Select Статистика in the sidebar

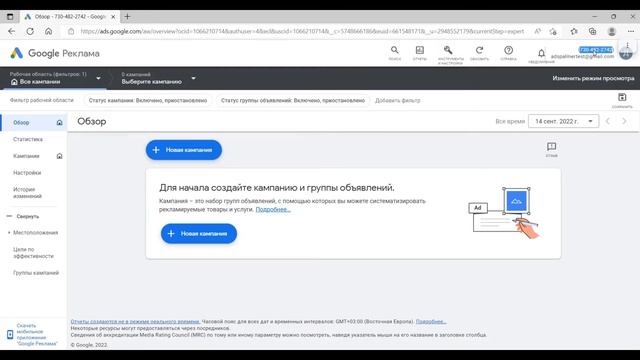click(x=28, y=139)
